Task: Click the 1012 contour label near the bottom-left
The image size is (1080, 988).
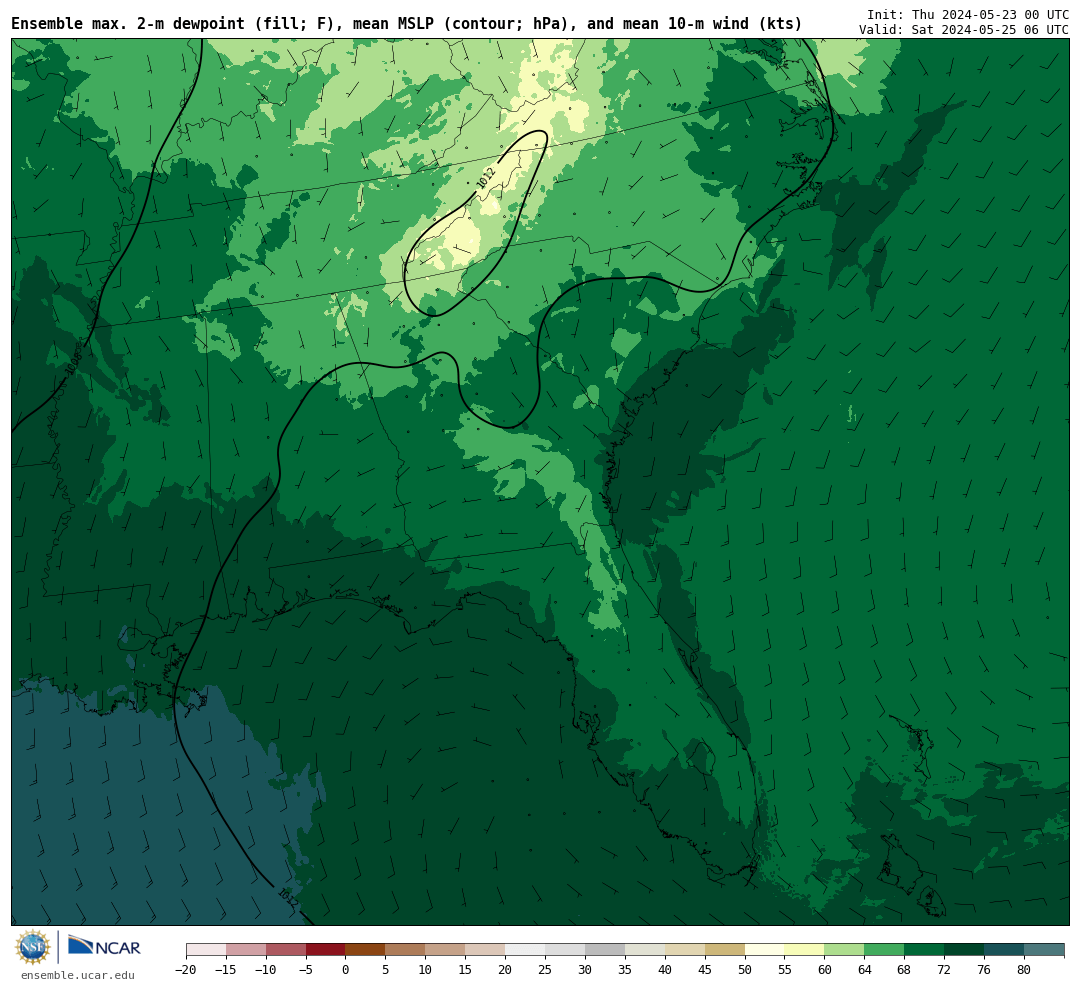Action: (x=287, y=896)
